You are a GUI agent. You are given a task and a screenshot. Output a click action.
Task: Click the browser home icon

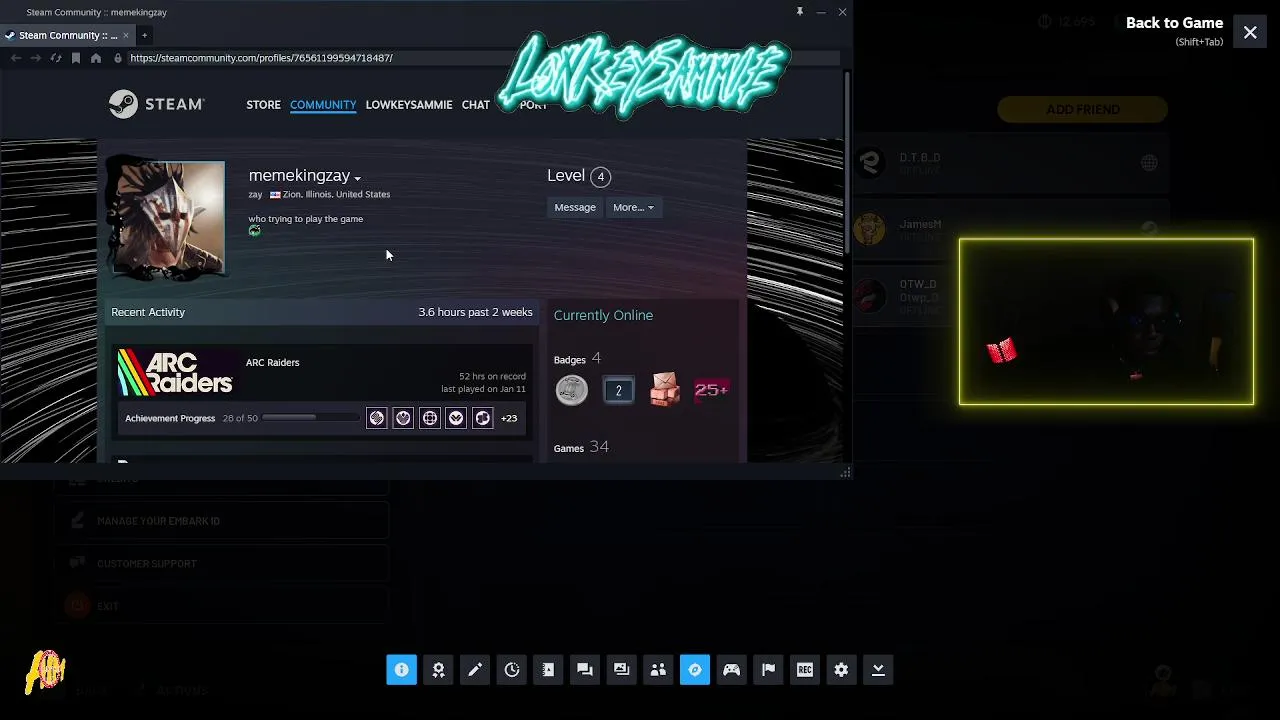pos(96,58)
